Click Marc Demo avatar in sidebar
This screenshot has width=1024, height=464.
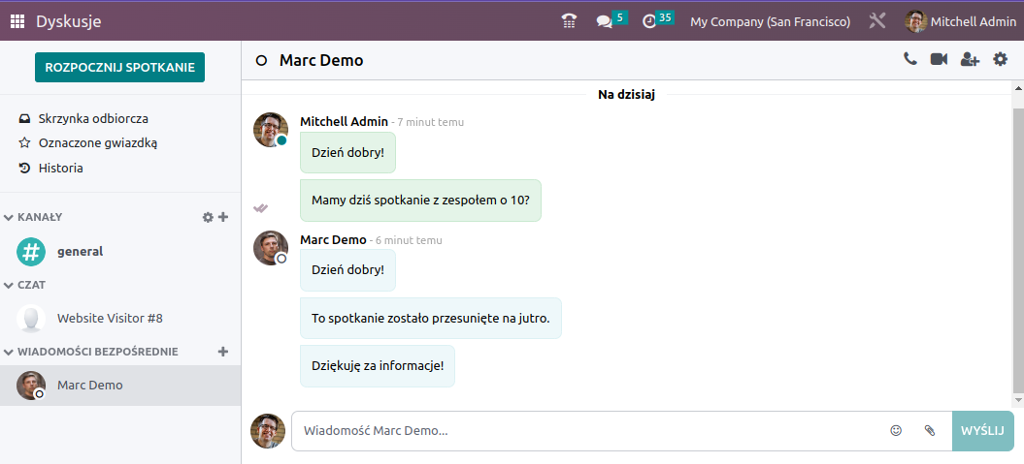(x=31, y=386)
